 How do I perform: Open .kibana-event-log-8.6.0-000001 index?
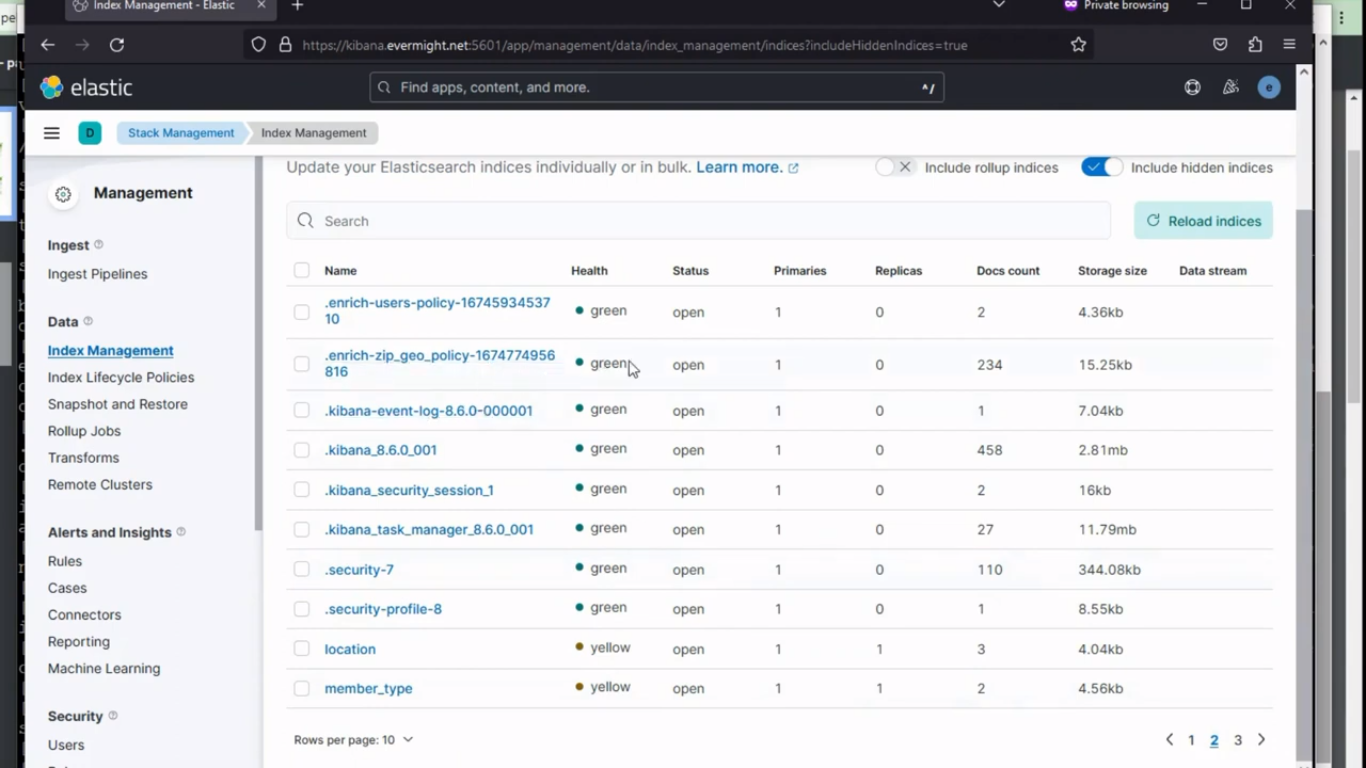click(x=428, y=411)
